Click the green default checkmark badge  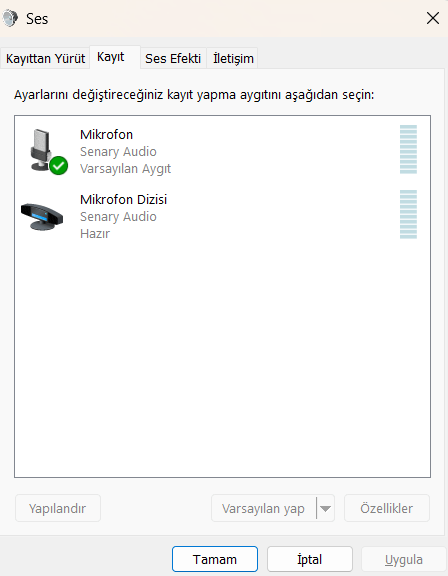pos(59,166)
